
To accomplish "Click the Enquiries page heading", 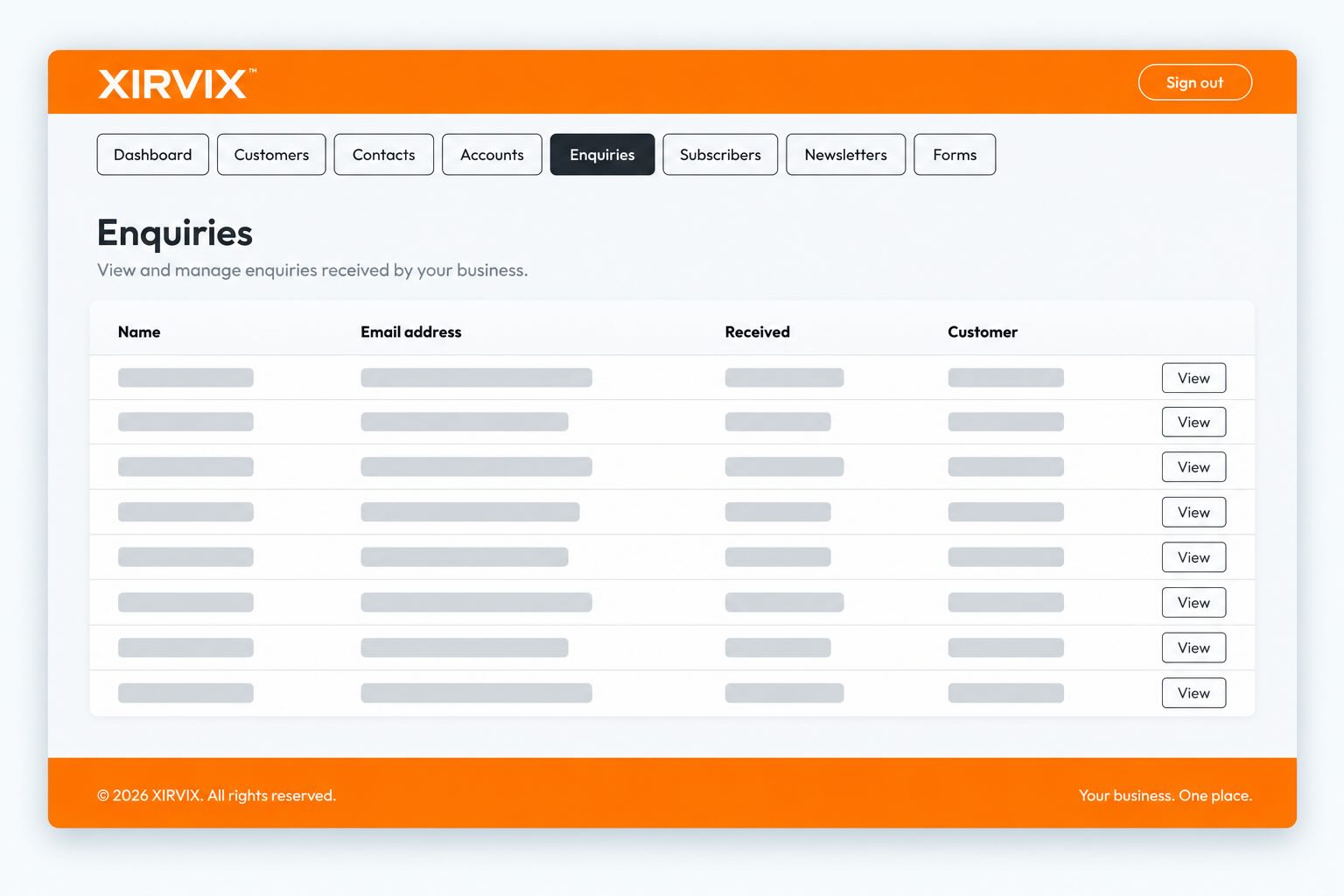I will [175, 233].
